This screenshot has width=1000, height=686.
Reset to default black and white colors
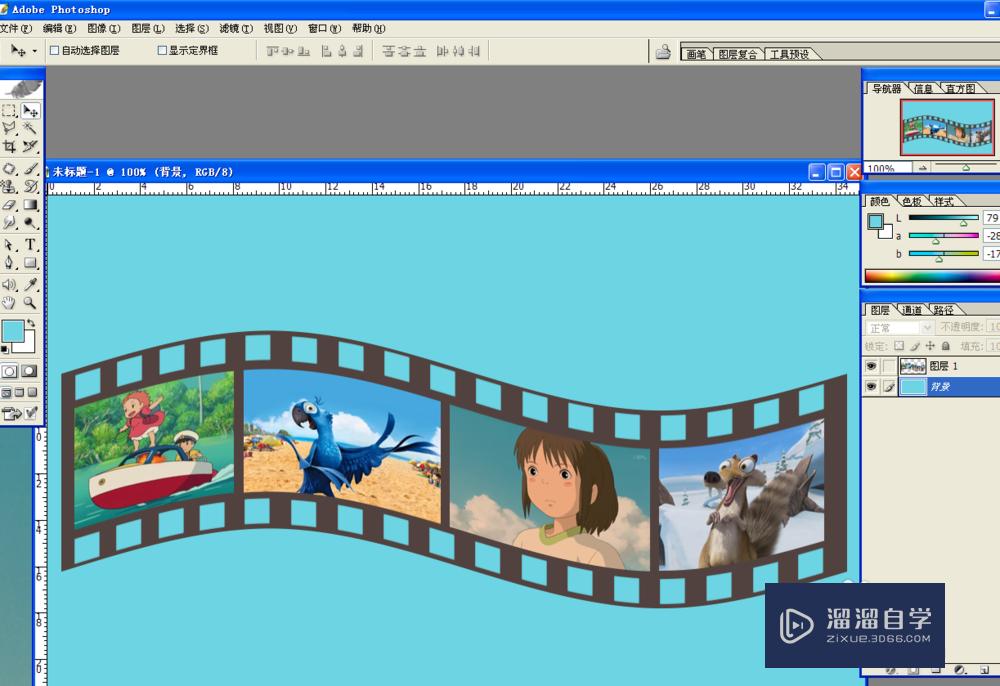(x=4, y=349)
